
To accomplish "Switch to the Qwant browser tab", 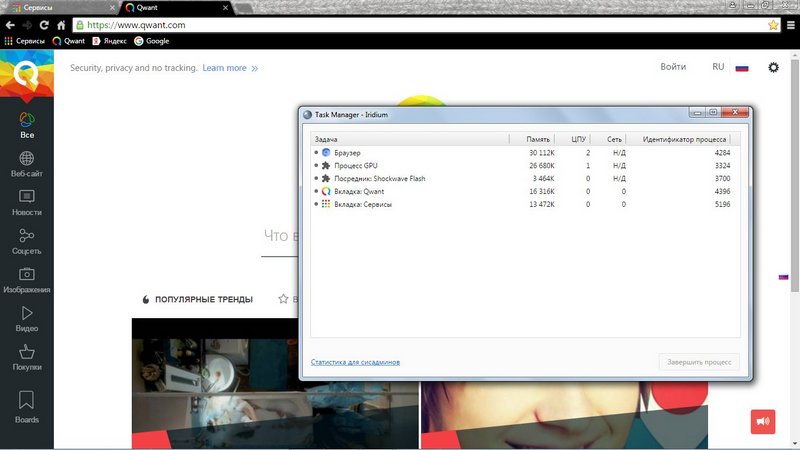I will click(176, 8).
